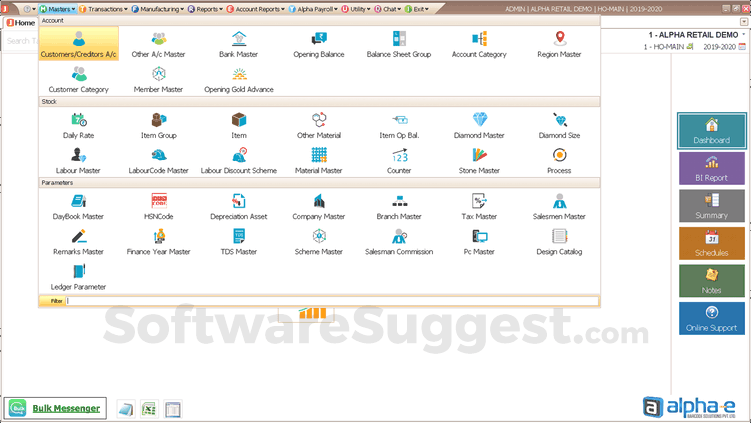
Task: Open Schedules from the sidebar
Action: click(x=712, y=243)
